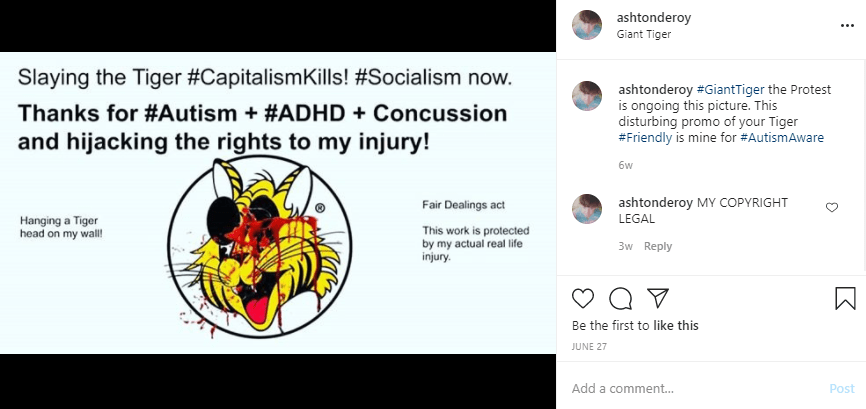Save the post with the bookmark icon
Viewport: 866px width, 409px height.
[845, 298]
